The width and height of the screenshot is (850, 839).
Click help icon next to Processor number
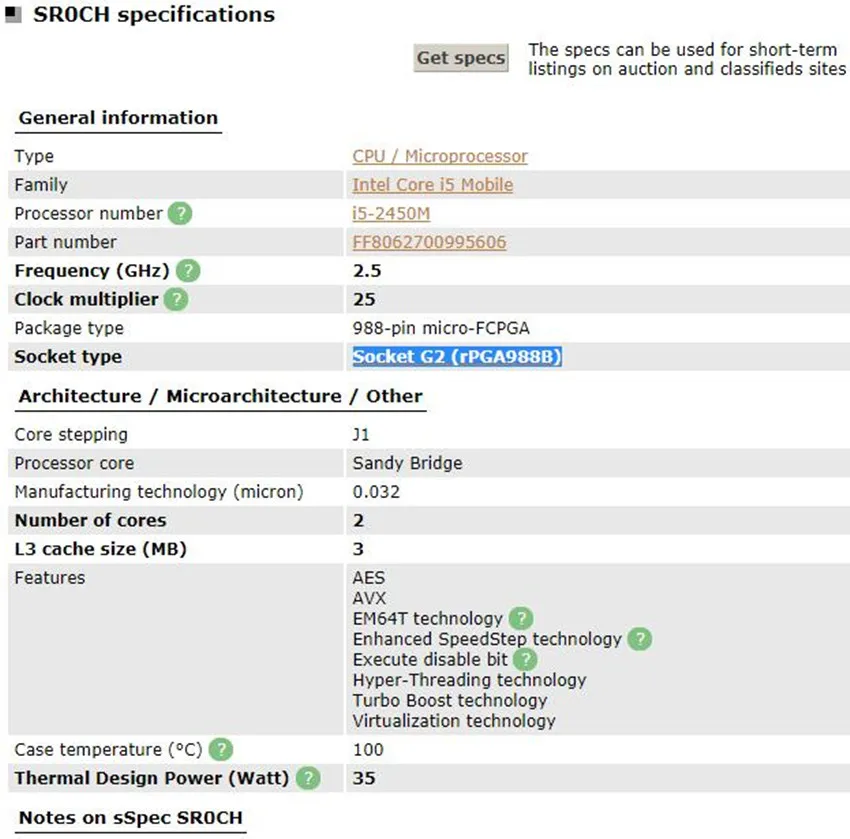pos(180,214)
